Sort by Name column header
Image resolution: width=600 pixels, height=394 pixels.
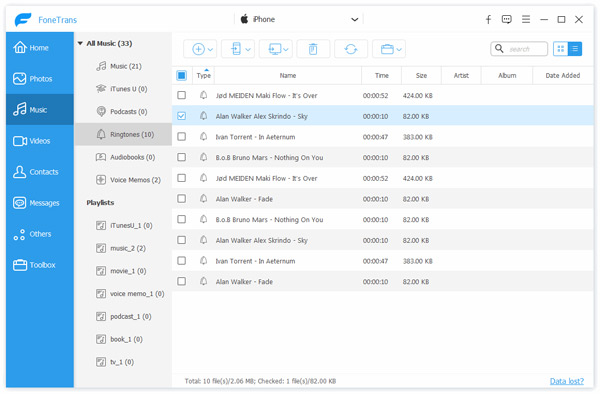coord(288,75)
